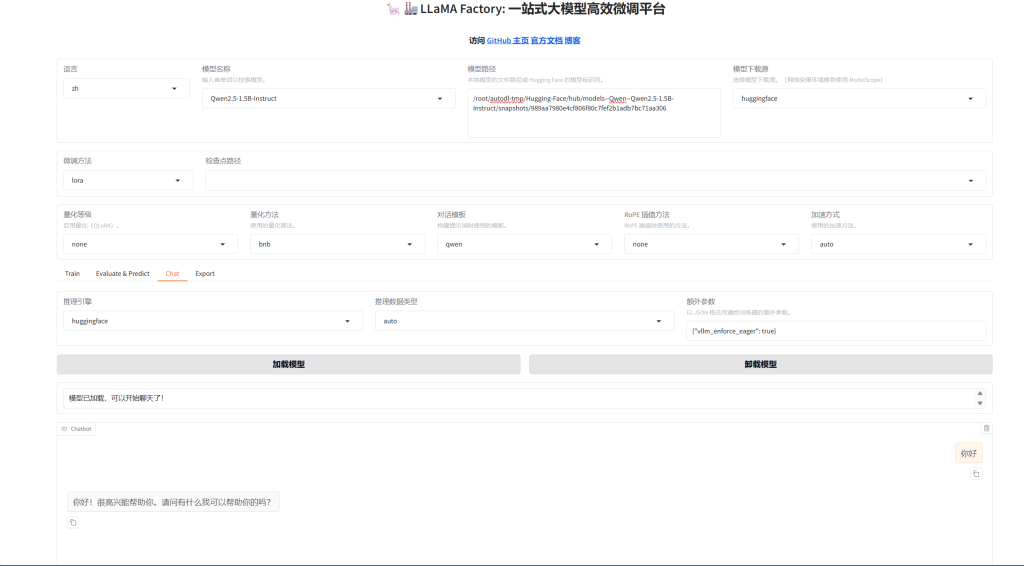This screenshot has height=566, width=1024.
Task: Click the status box scroll up arrow
Action: [980, 394]
